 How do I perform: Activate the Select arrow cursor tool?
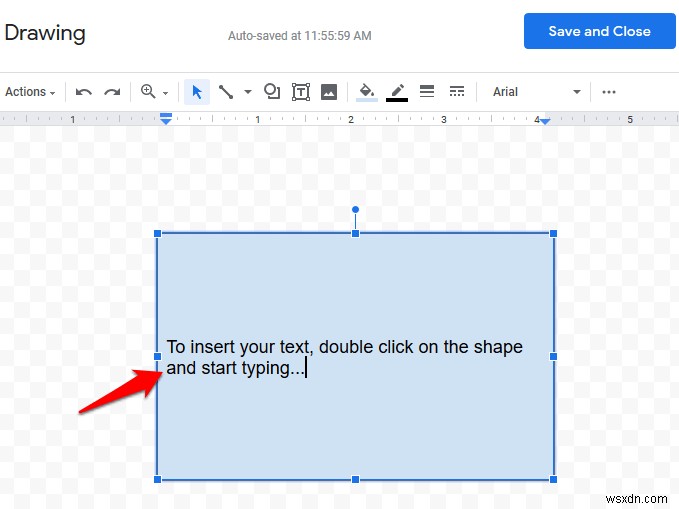(197, 92)
